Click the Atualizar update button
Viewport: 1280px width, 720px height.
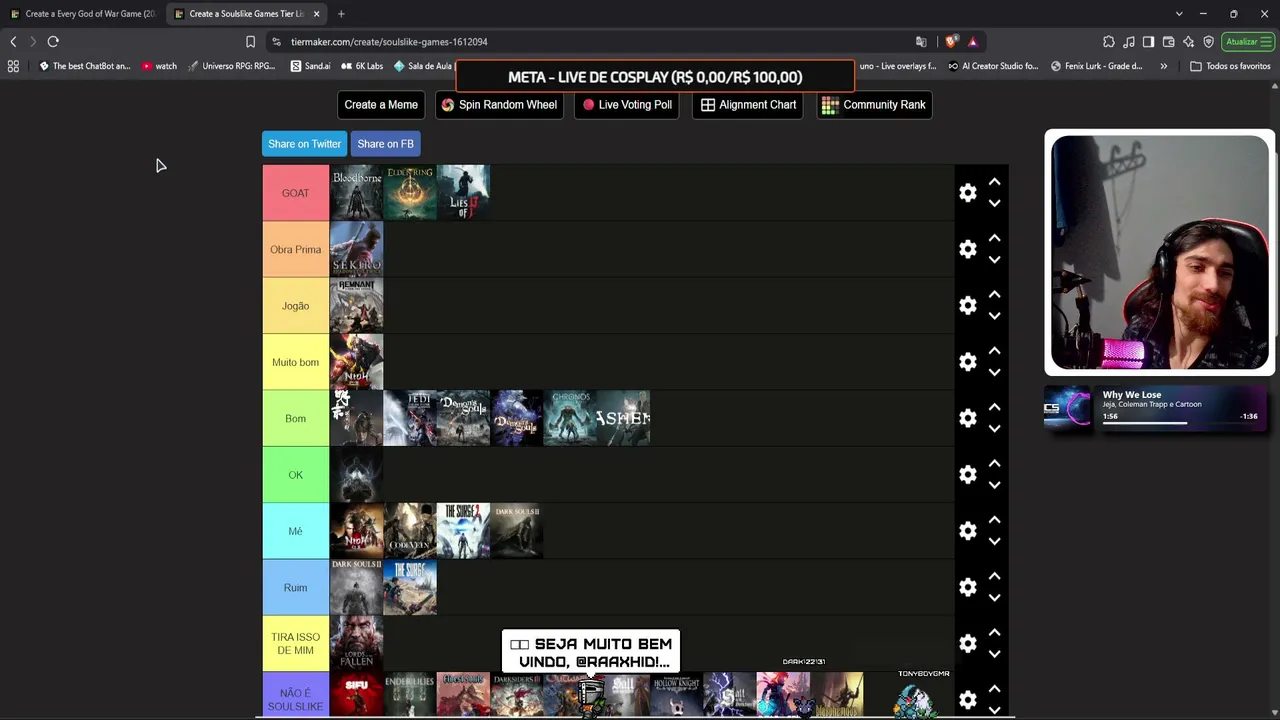pyautogui.click(x=1247, y=42)
